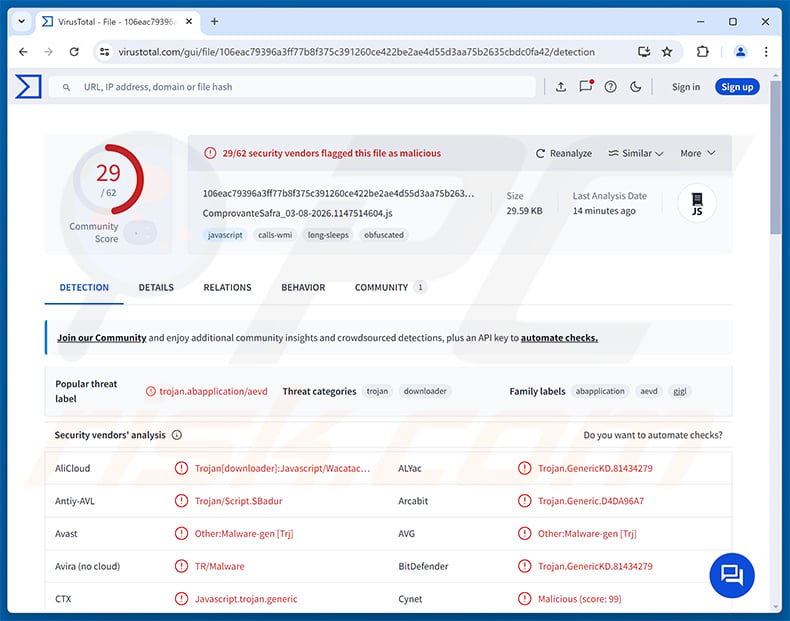
Task: Click the downloader threat category chip
Action: (425, 391)
